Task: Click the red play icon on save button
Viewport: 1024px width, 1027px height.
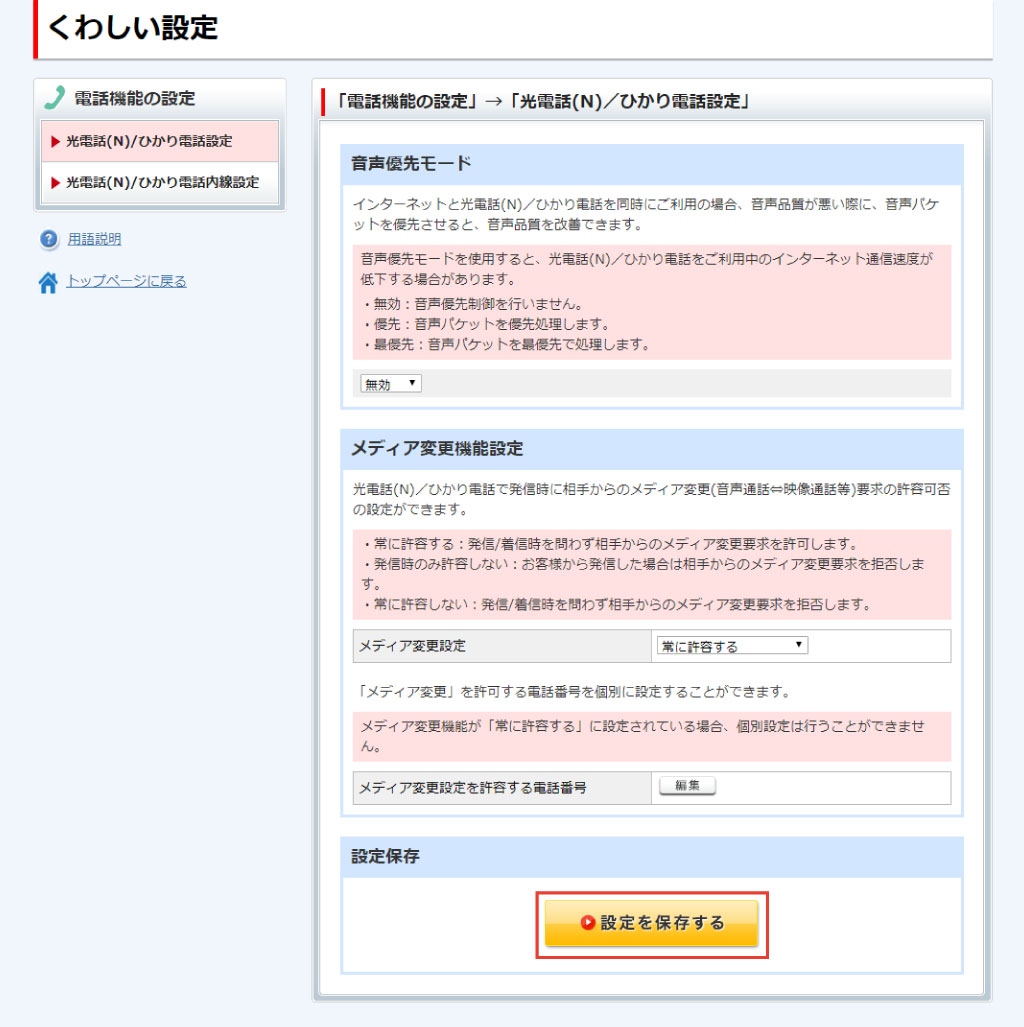Action: tap(588, 923)
